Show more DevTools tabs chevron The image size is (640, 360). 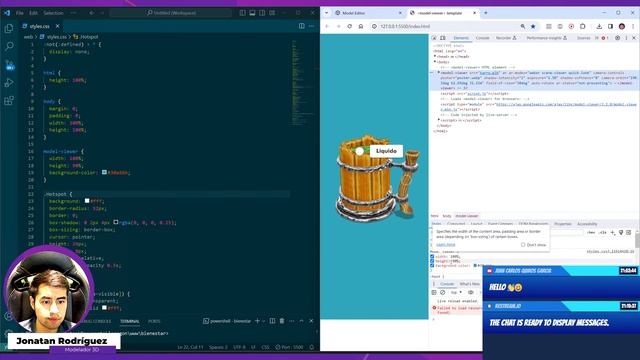tap(597, 38)
